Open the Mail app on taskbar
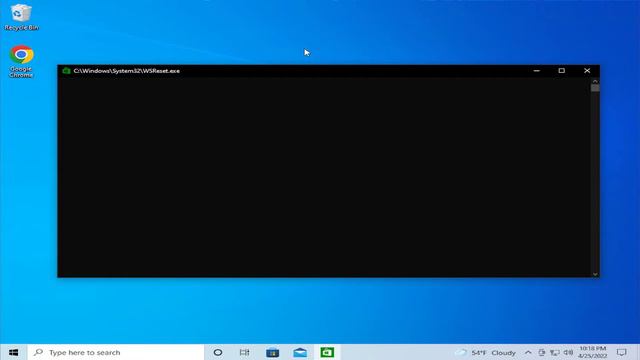This screenshot has height=360, width=640. [x=300, y=352]
